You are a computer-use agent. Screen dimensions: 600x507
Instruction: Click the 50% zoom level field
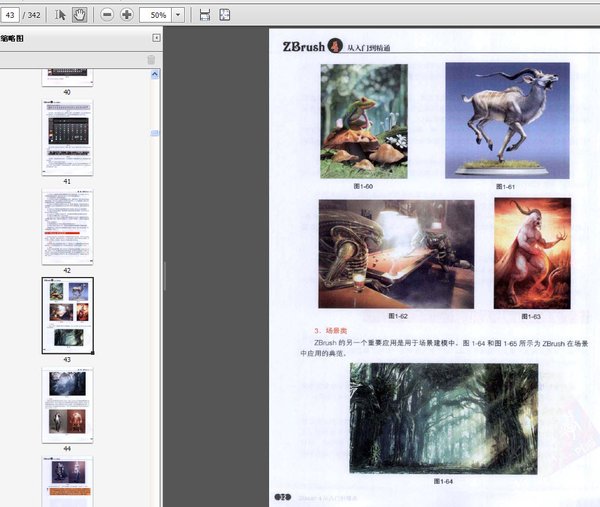click(x=155, y=15)
